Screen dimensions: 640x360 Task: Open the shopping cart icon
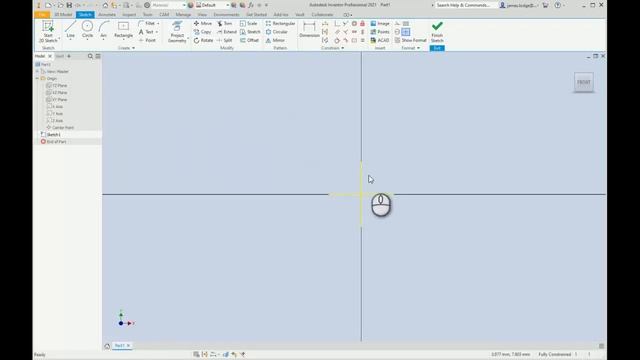tap(545, 5)
